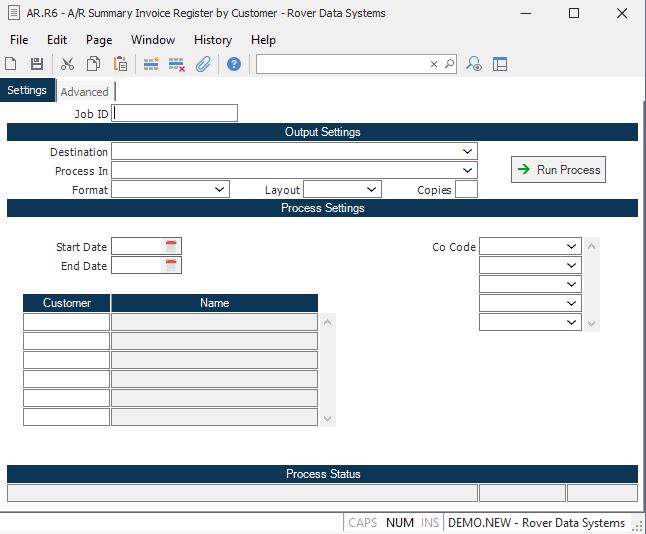Click the Cut scissors icon

tap(67, 64)
